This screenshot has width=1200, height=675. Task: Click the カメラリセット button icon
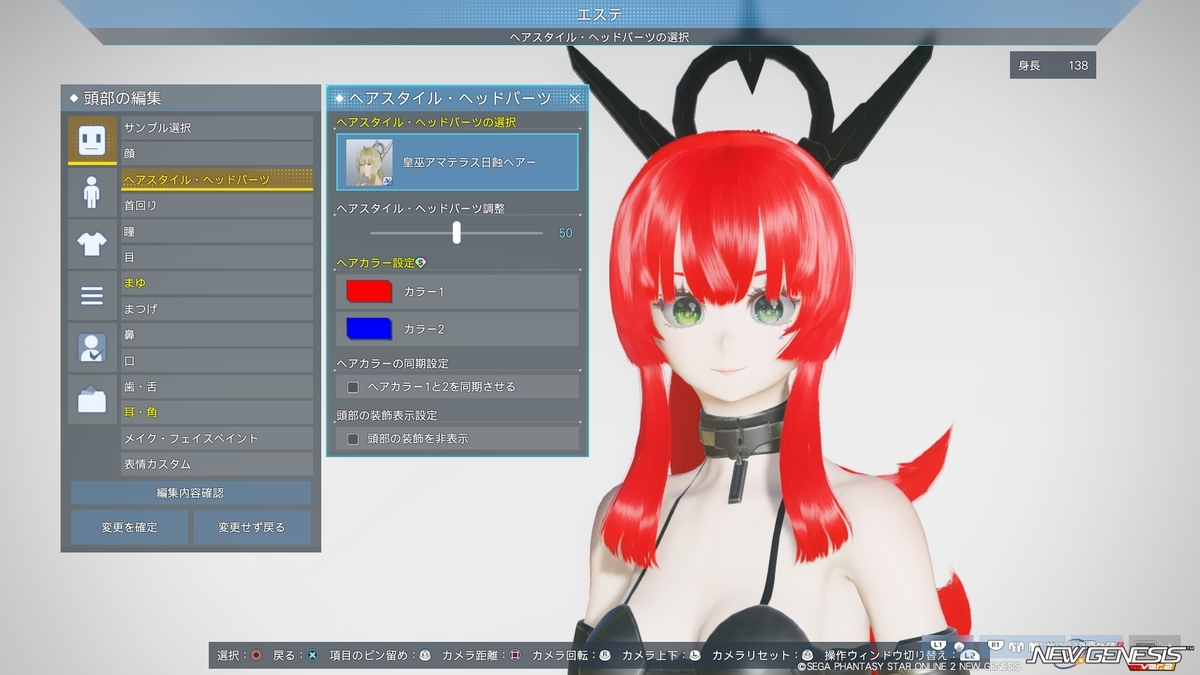point(806,655)
